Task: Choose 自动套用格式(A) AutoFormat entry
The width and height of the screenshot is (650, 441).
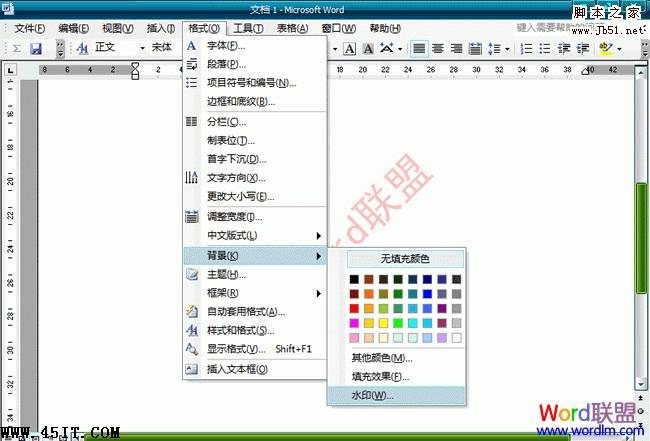Action: tap(255, 312)
